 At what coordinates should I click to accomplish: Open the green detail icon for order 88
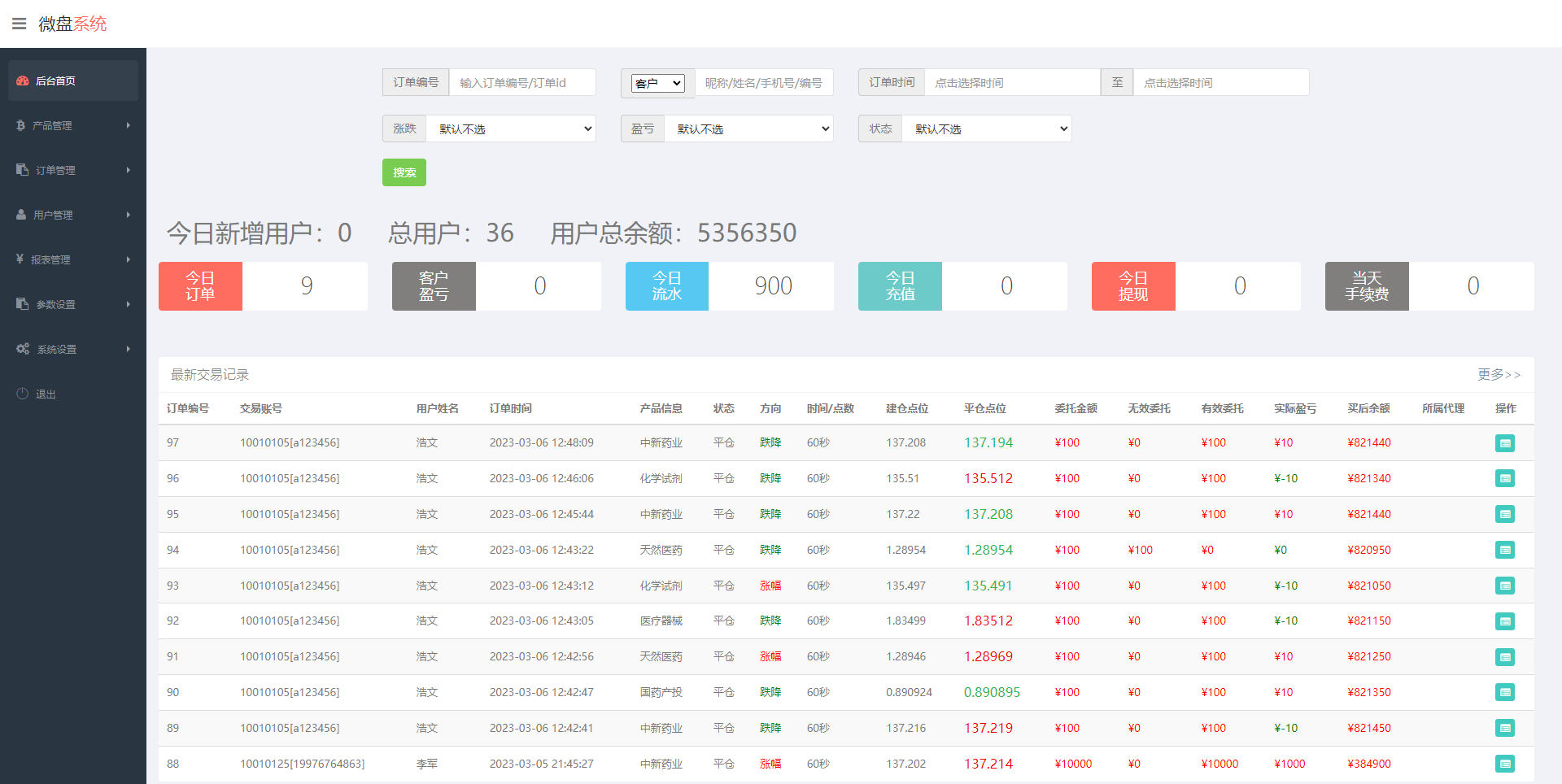(x=1505, y=764)
